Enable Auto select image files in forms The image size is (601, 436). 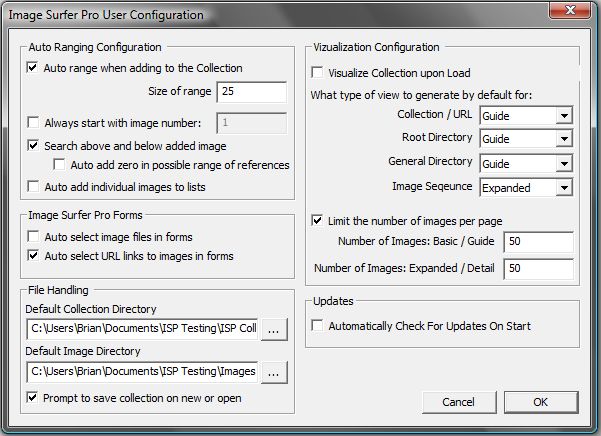(33, 236)
